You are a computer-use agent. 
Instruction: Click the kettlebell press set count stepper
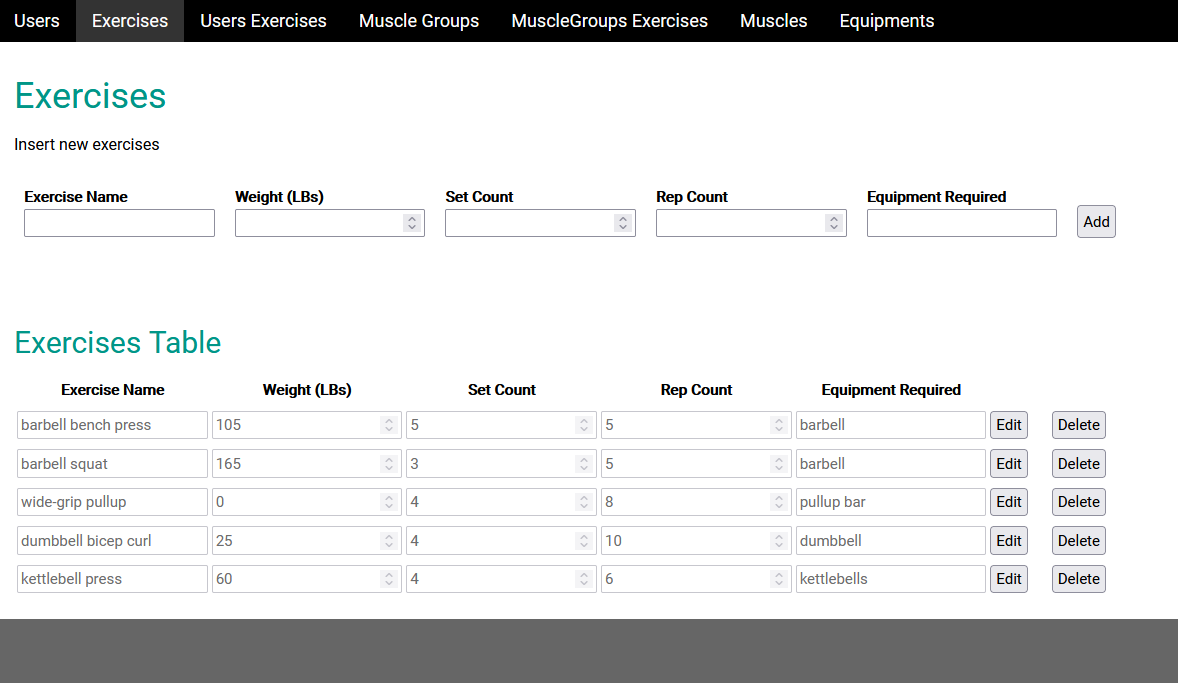[x=584, y=579]
